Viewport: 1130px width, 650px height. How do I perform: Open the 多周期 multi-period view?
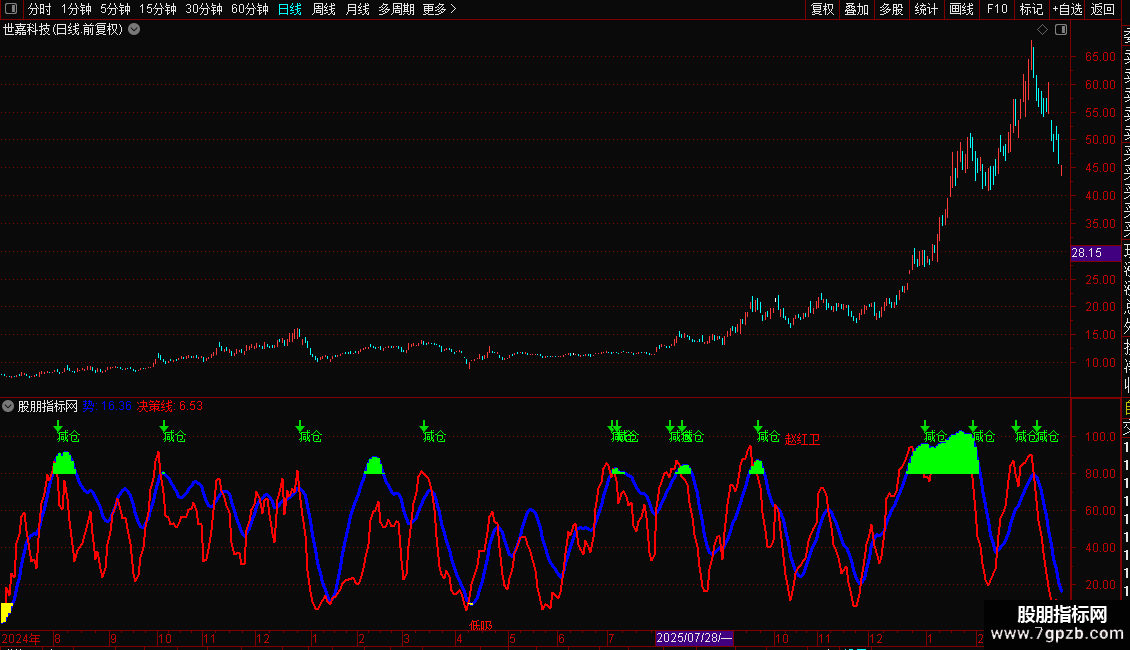[396, 10]
